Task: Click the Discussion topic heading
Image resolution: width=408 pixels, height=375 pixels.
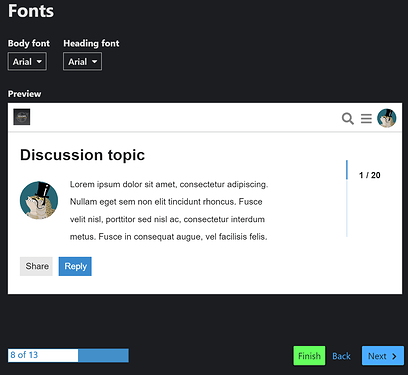Action: [82, 155]
